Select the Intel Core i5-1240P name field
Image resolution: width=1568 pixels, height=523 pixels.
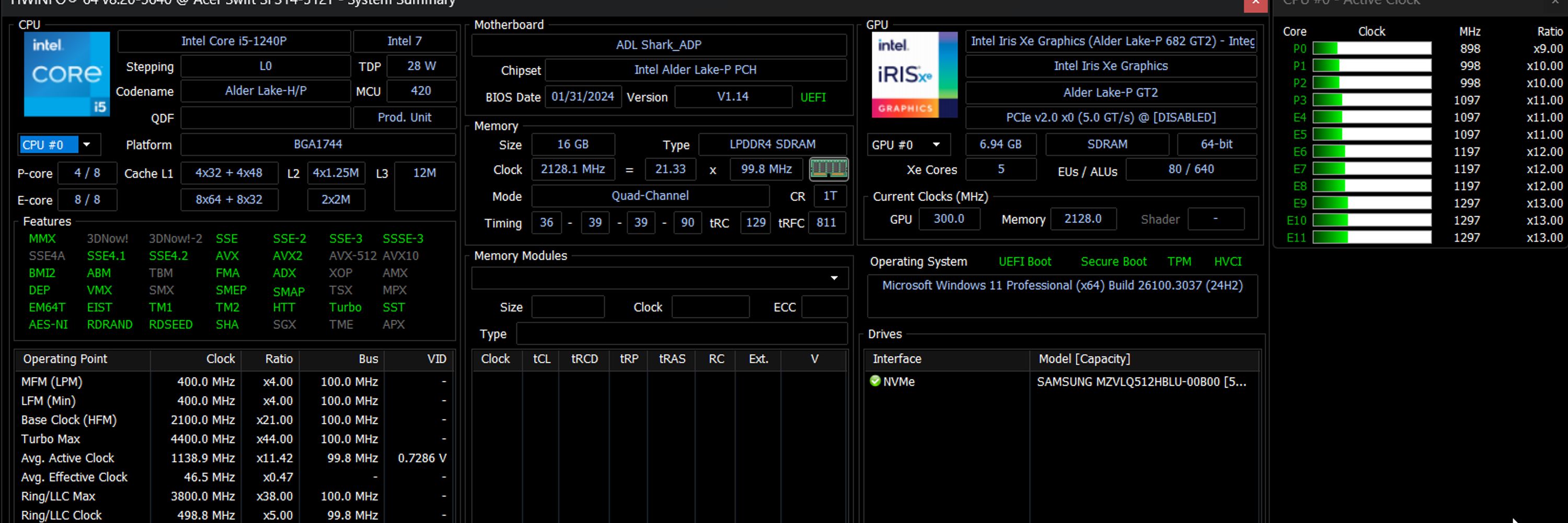pos(234,41)
